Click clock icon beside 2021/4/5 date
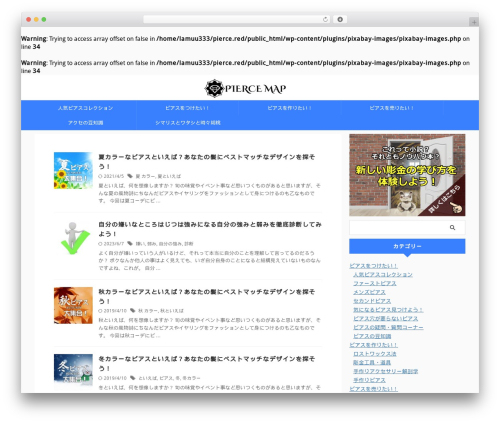500x423 pixels. [100, 176]
